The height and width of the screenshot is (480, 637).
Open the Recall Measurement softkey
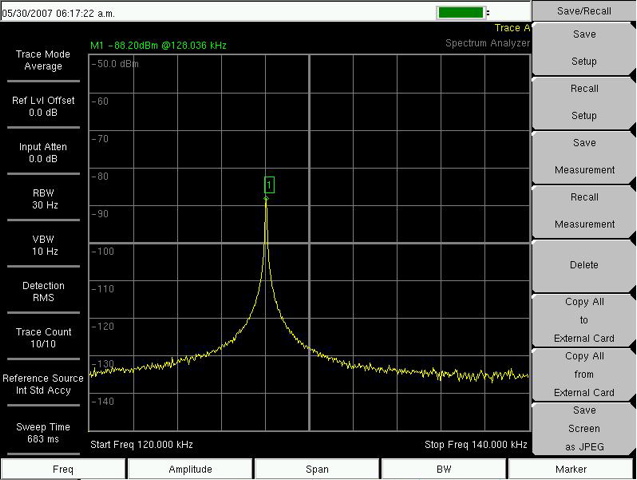[x=584, y=210]
